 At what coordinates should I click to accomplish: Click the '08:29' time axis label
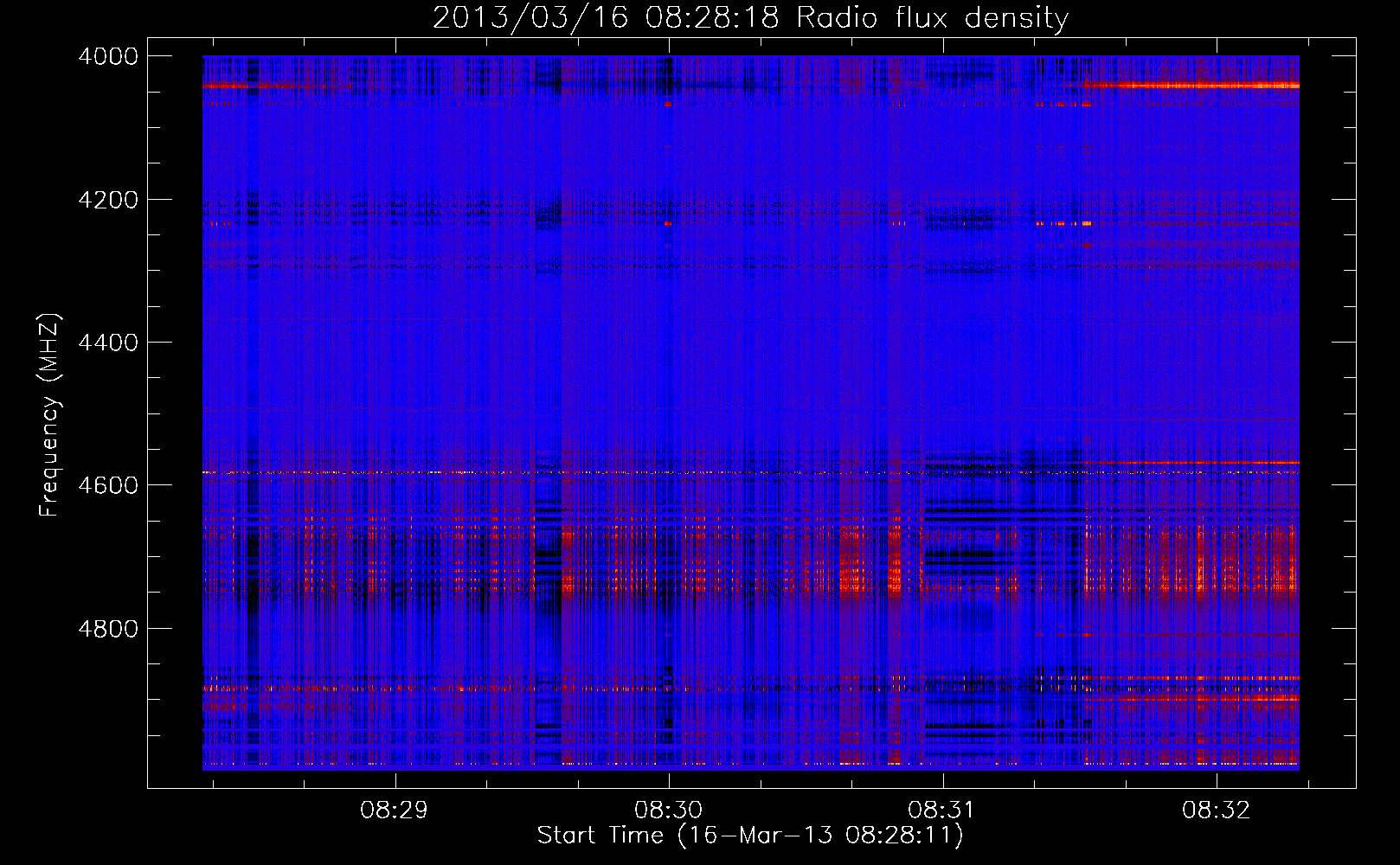tap(395, 811)
